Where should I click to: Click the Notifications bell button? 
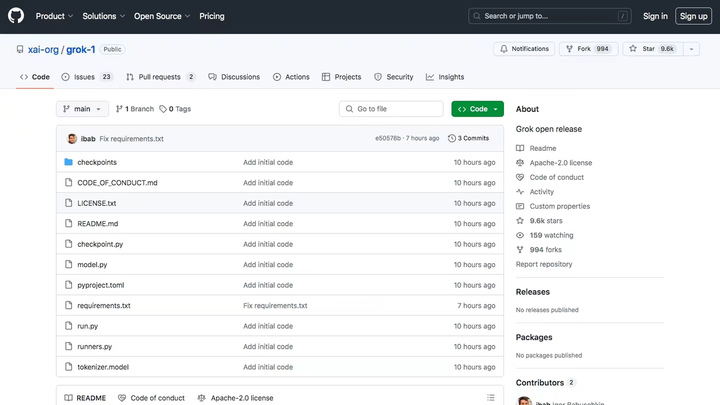point(524,49)
